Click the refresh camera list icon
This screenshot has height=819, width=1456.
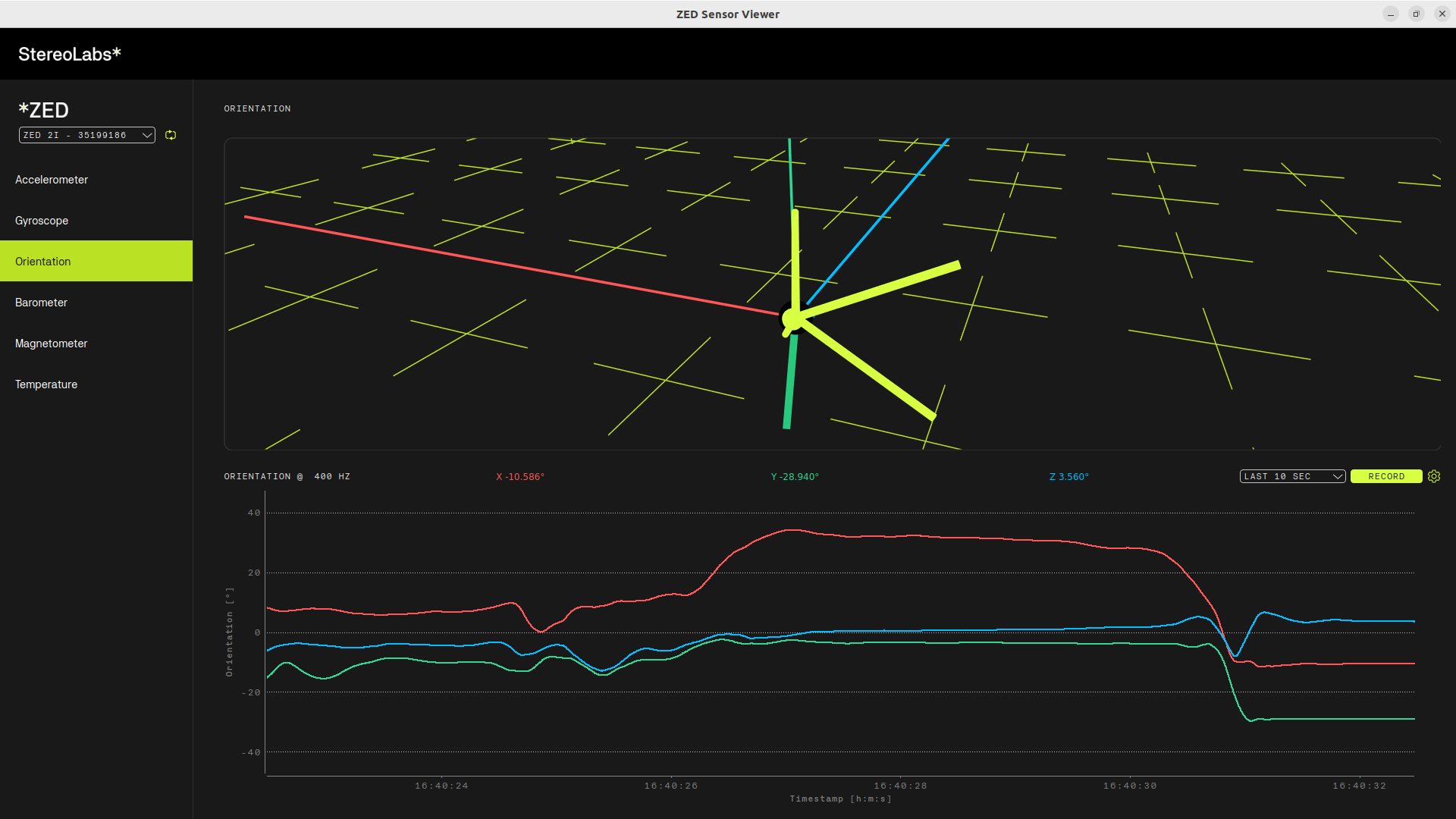[x=171, y=135]
